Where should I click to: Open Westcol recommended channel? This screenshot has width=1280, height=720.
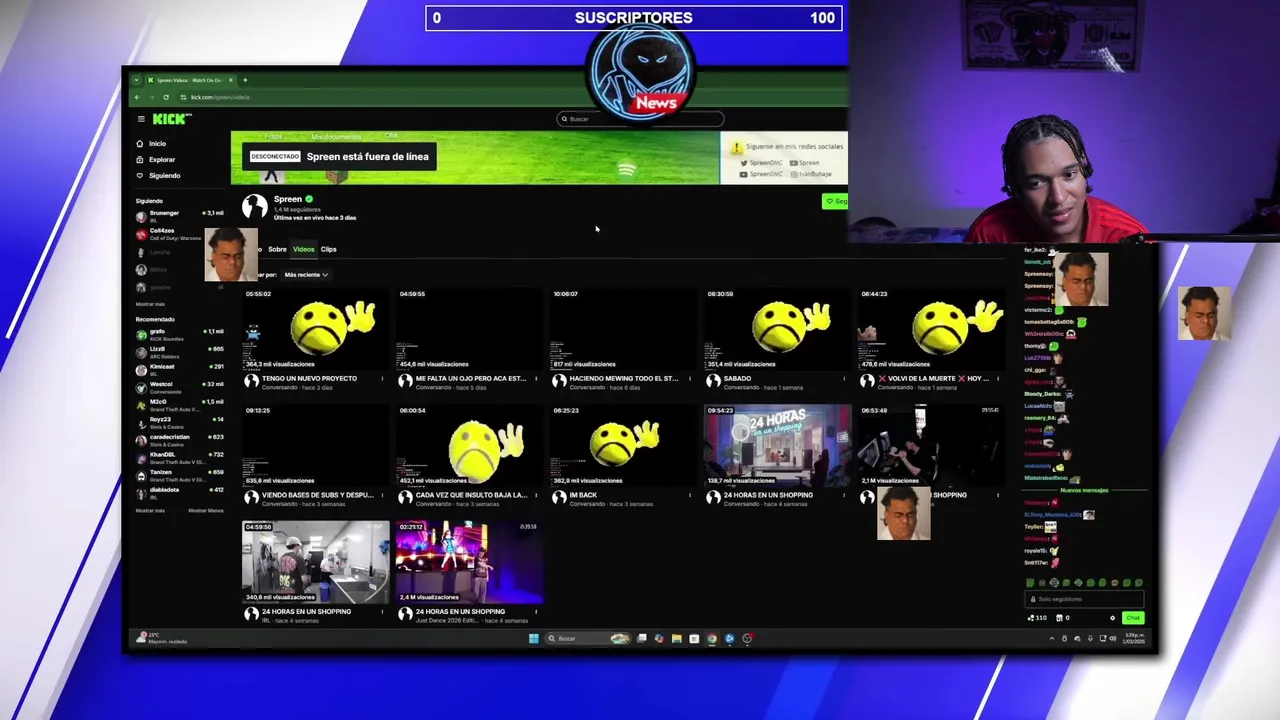[x=180, y=386]
